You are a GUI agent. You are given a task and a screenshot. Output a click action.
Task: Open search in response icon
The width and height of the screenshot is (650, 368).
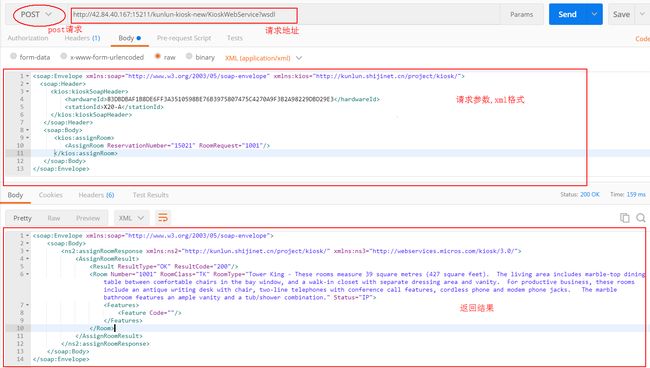pos(641,218)
